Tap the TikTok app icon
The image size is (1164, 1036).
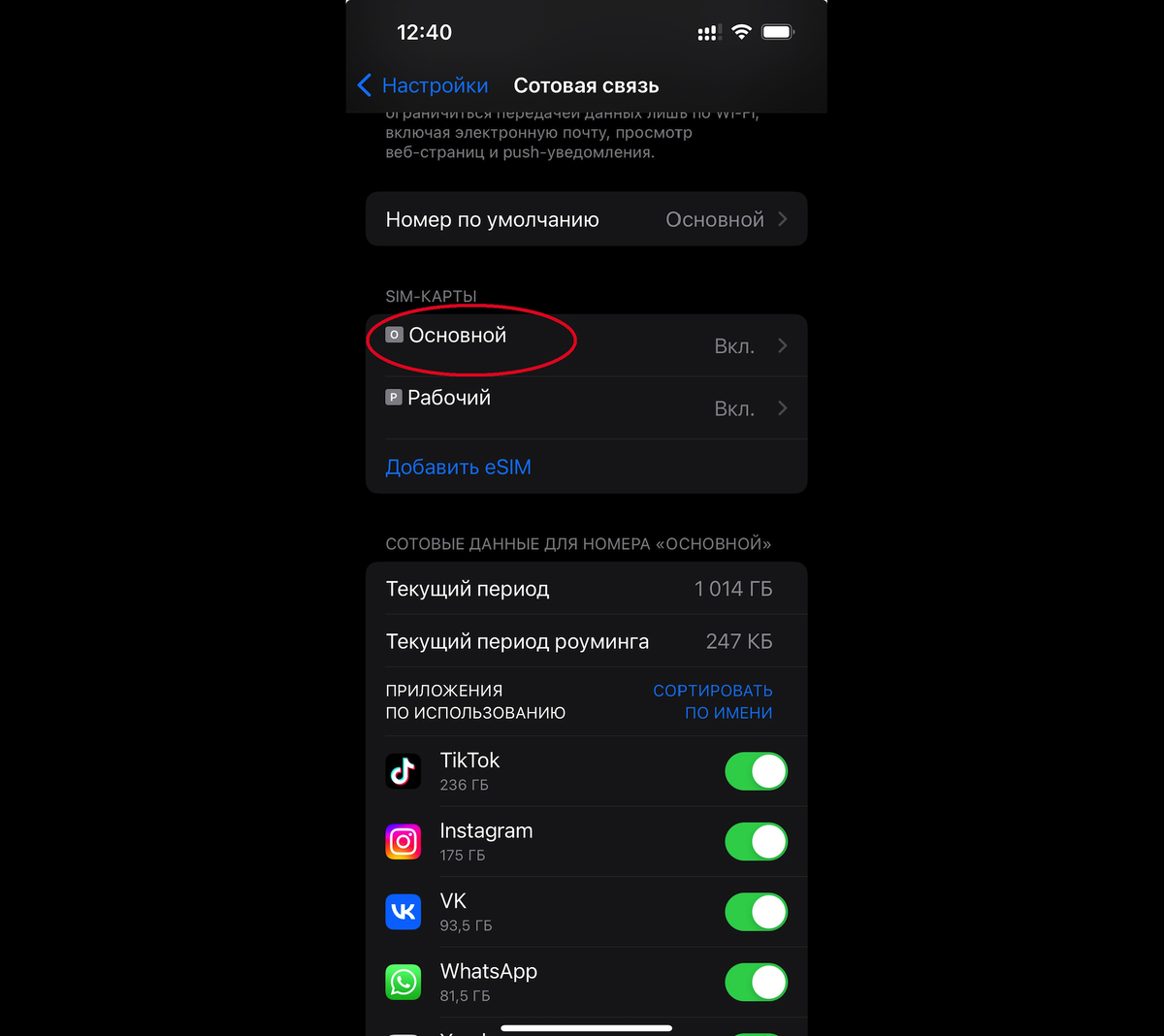[x=404, y=771]
